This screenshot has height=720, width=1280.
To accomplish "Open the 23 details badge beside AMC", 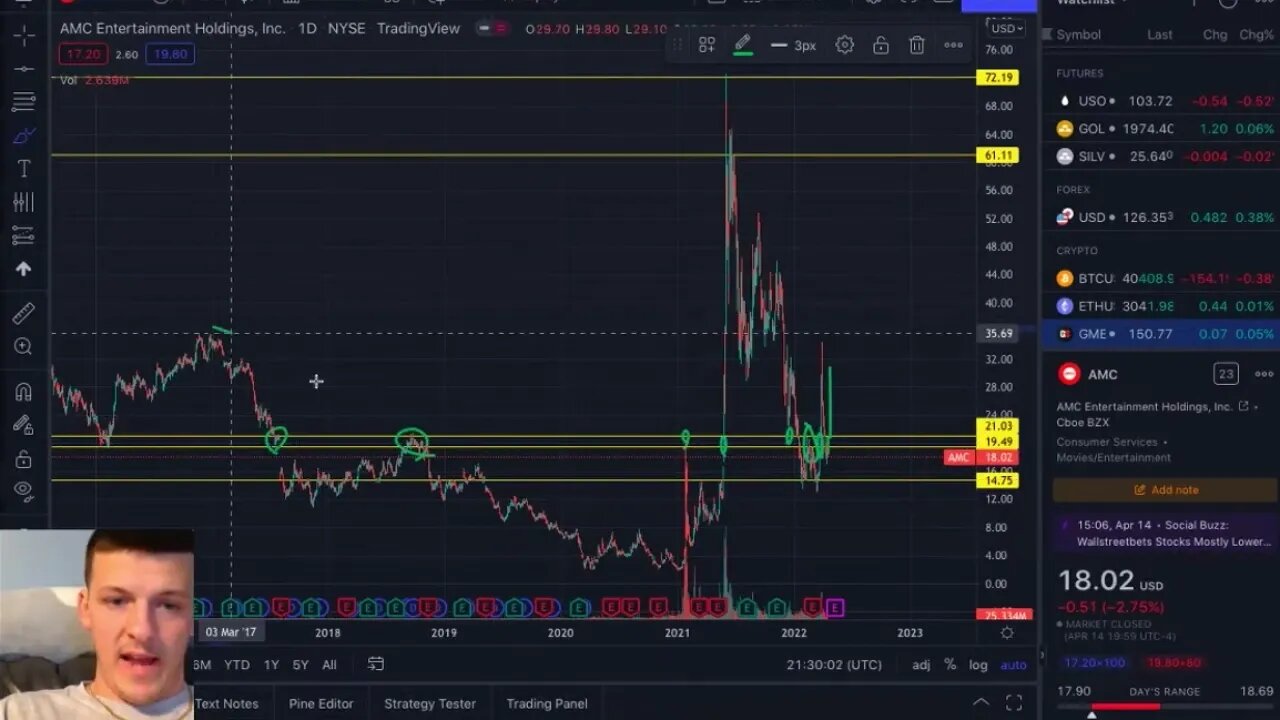I will (1226, 374).
